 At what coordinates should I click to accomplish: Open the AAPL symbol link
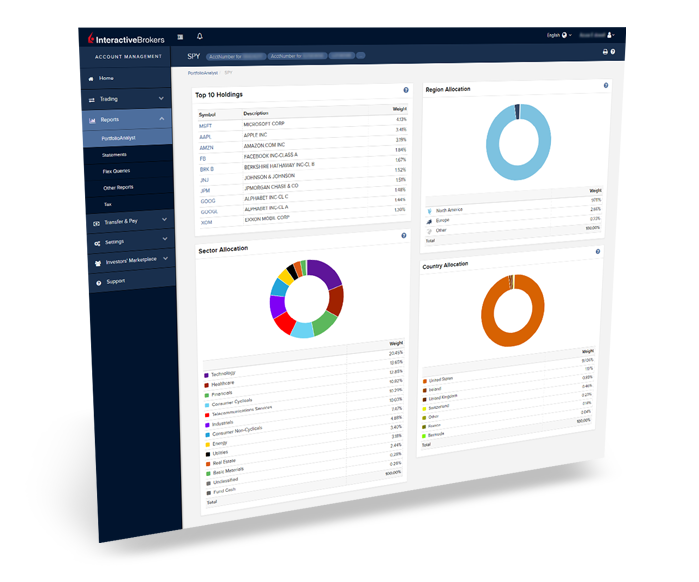pyautogui.click(x=205, y=137)
